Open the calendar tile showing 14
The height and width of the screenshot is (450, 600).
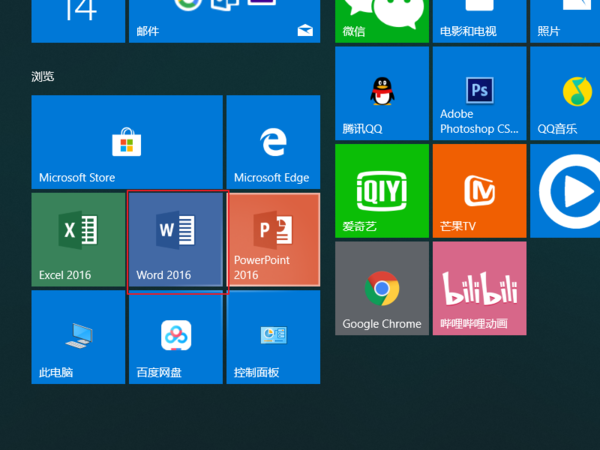[x=78, y=21]
